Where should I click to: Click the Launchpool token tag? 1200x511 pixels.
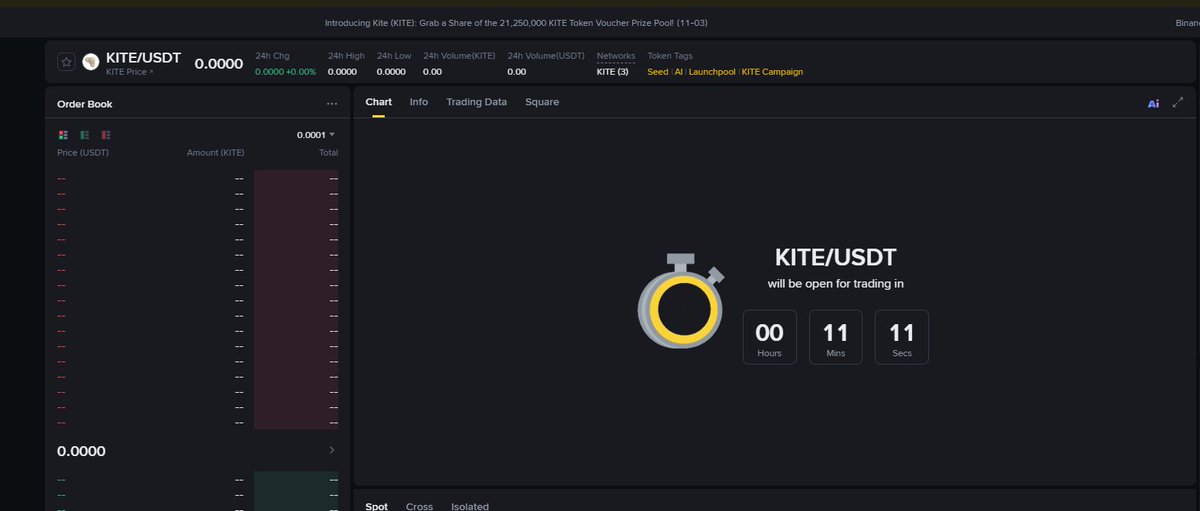pyautogui.click(x=712, y=72)
